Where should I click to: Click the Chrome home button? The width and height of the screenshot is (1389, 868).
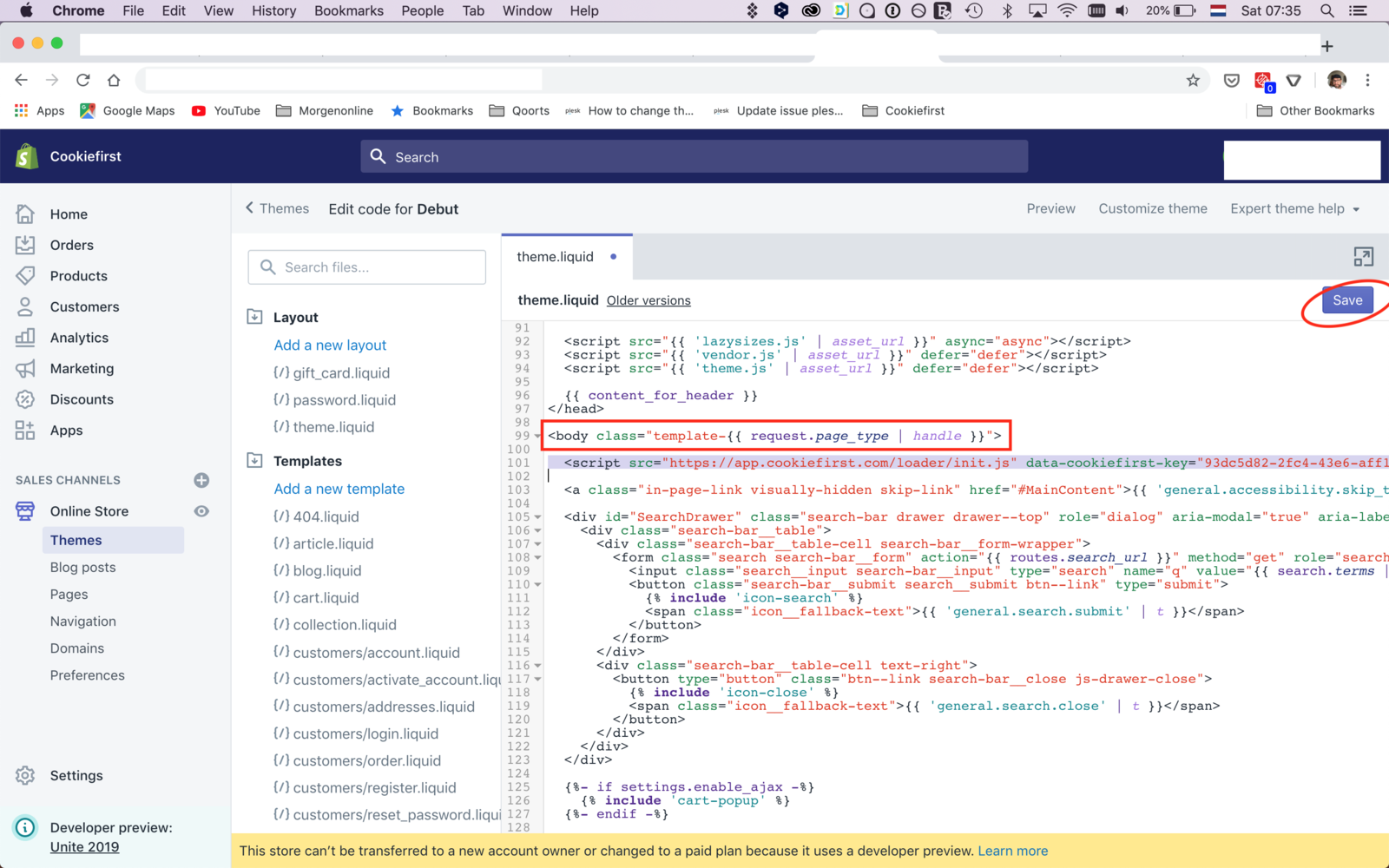point(114,80)
